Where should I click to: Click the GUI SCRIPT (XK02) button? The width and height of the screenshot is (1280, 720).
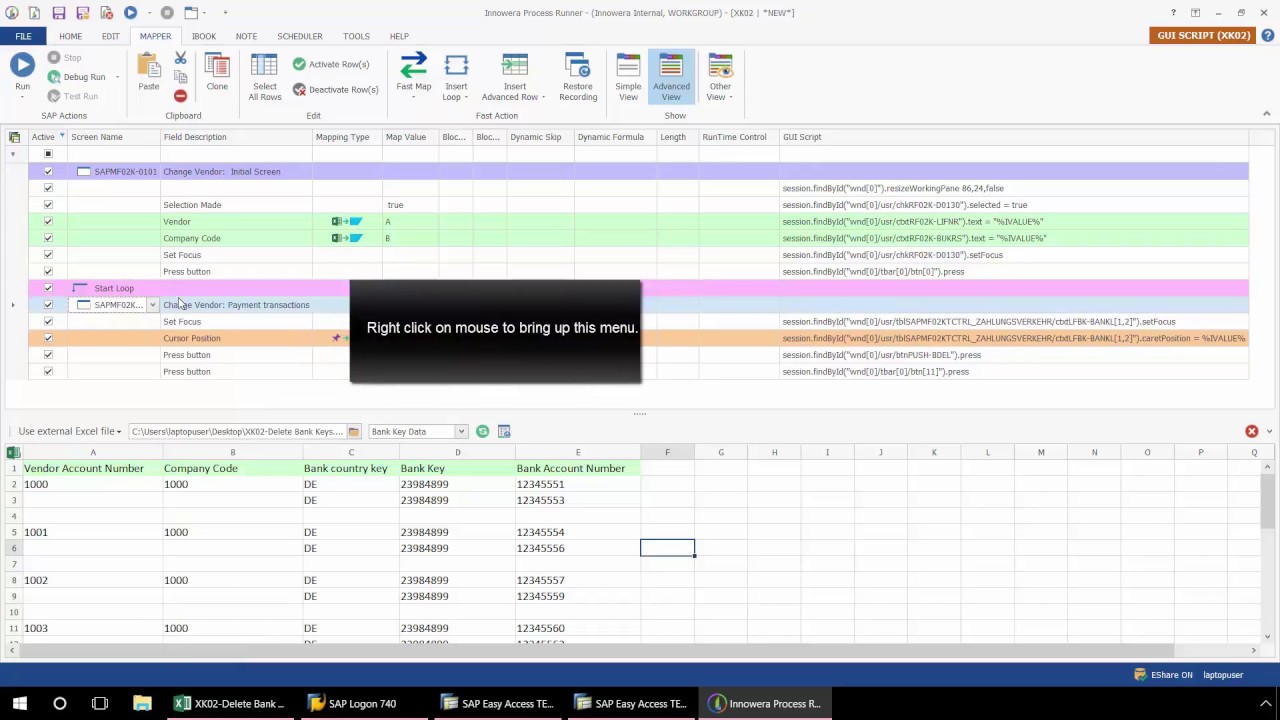click(1204, 35)
